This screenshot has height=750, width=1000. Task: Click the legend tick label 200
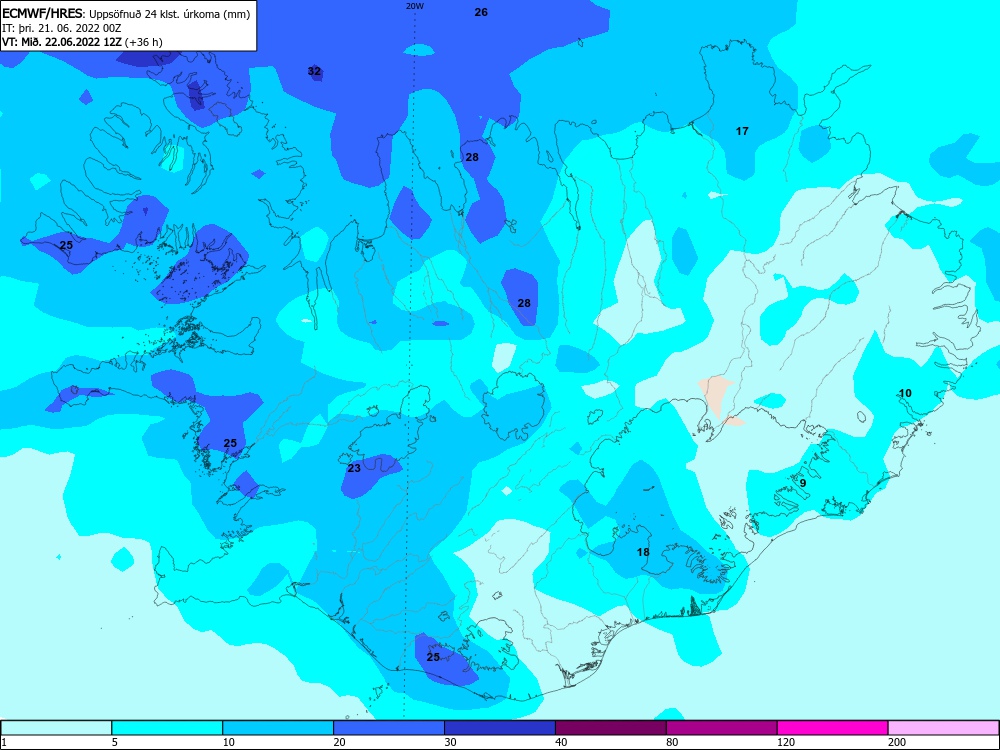[x=897, y=742]
